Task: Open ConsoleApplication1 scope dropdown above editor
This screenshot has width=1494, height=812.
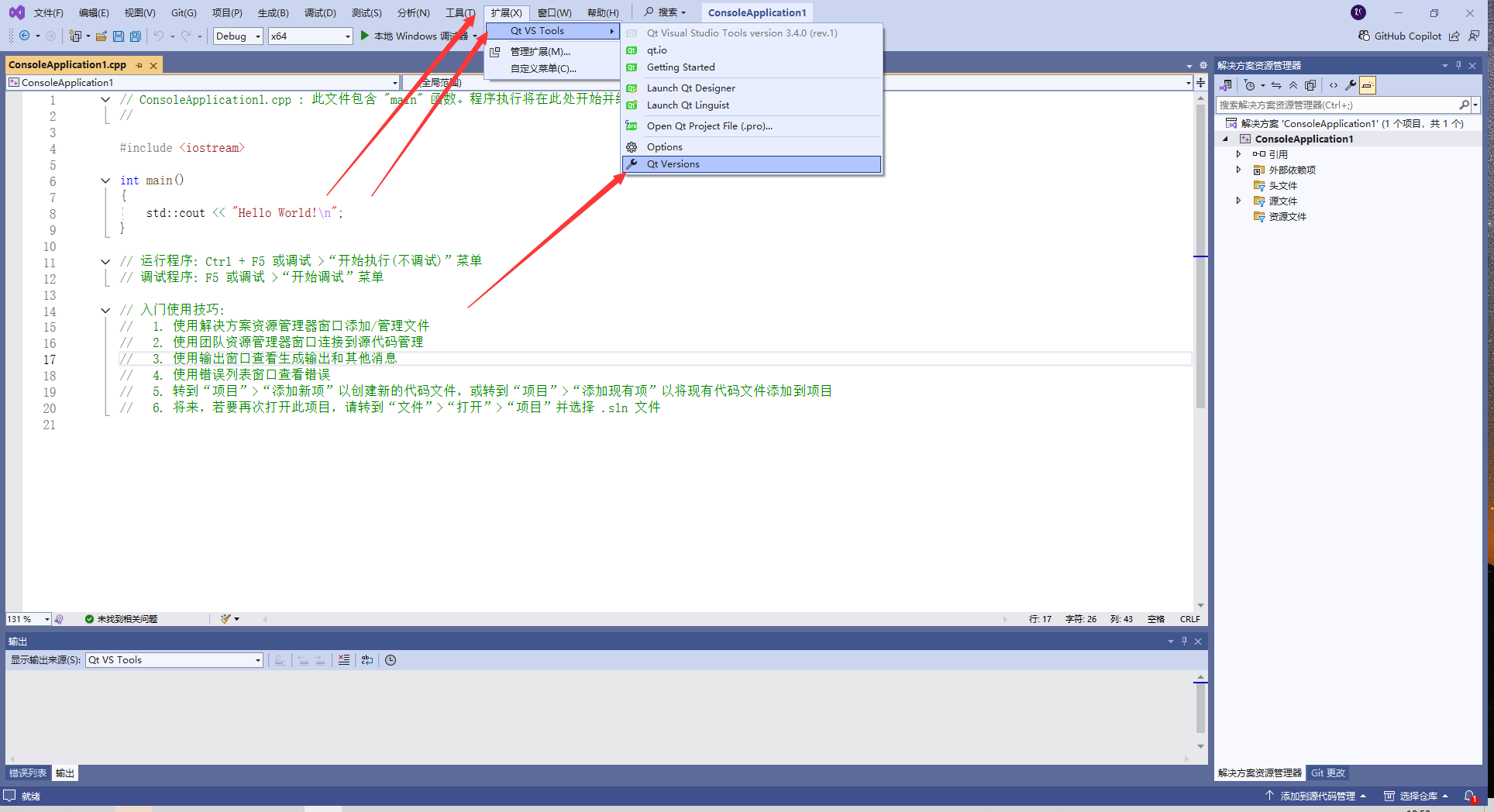Action: (x=203, y=82)
